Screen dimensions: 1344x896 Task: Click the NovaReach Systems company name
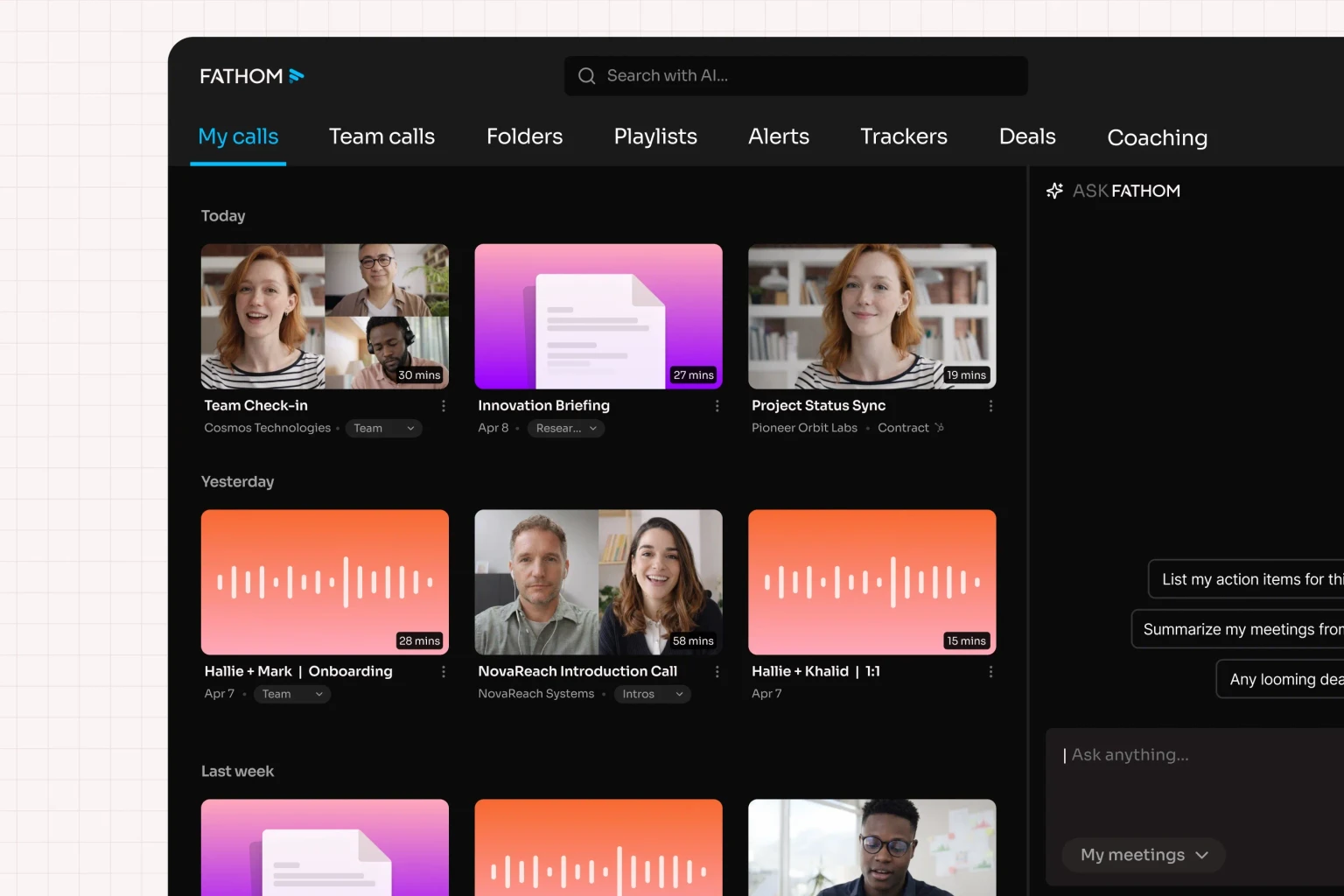[x=536, y=694]
